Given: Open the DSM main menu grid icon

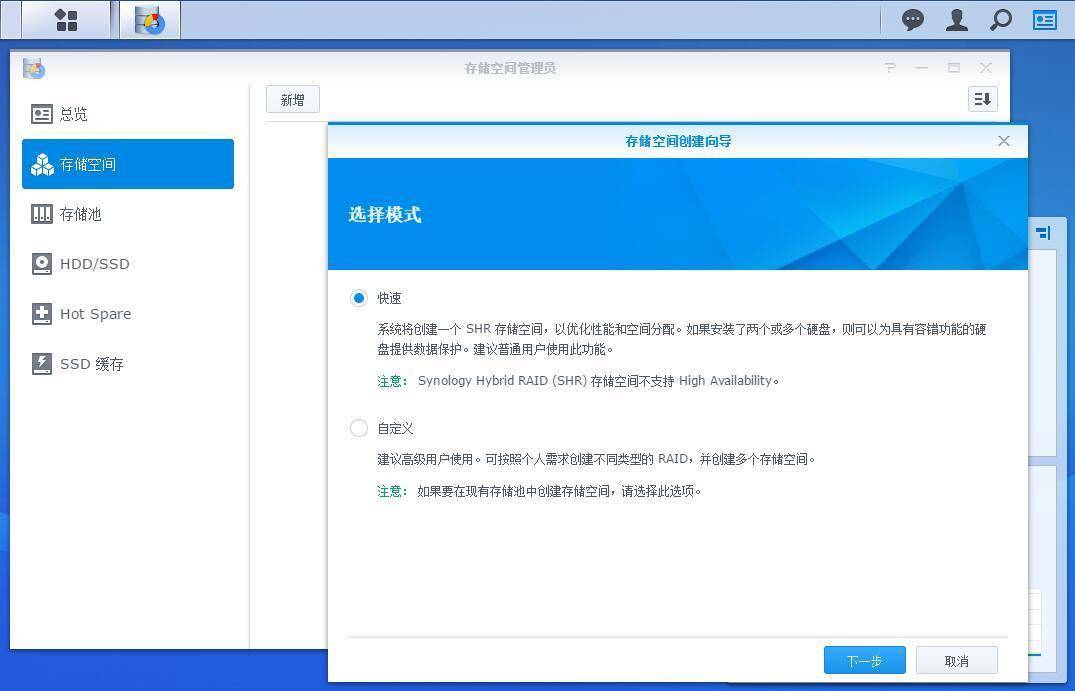Looking at the screenshot, I should tap(66, 20).
